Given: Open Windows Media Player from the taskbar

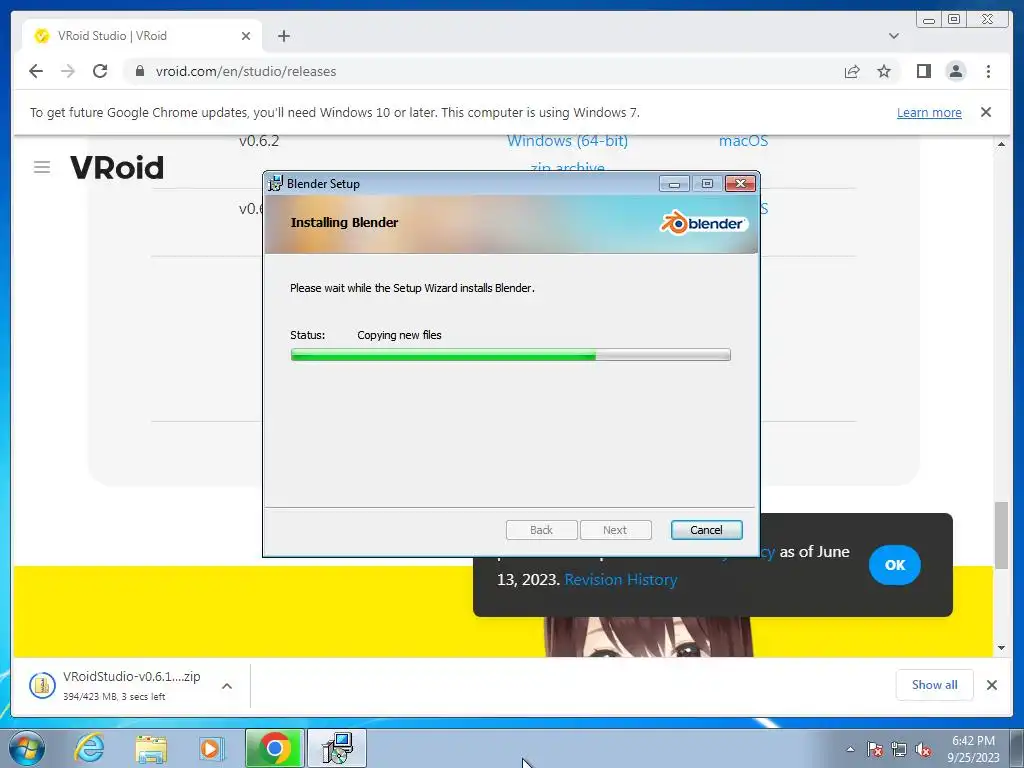Looking at the screenshot, I should 210,748.
